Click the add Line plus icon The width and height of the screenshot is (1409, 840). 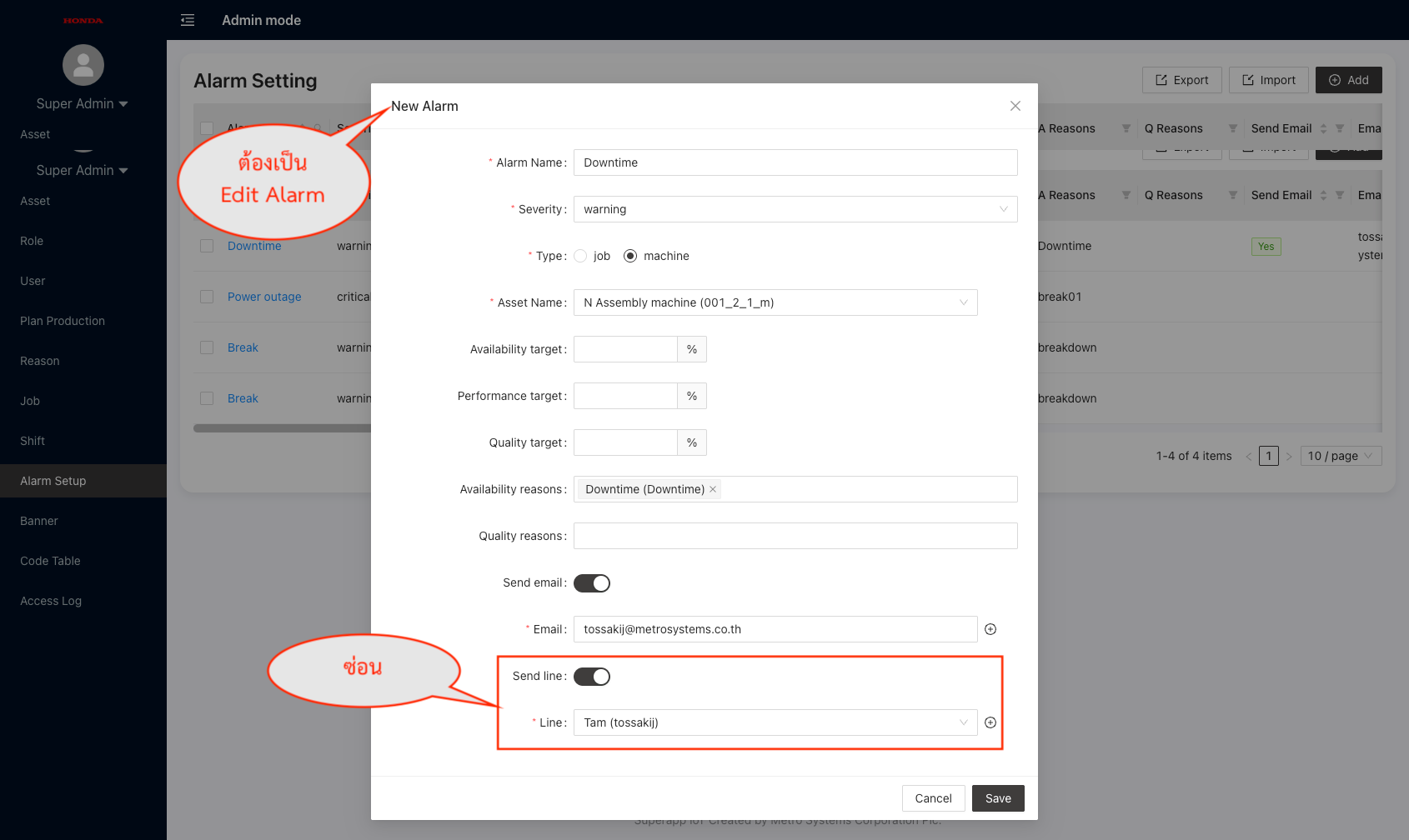pyautogui.click(x=990, y=722)
